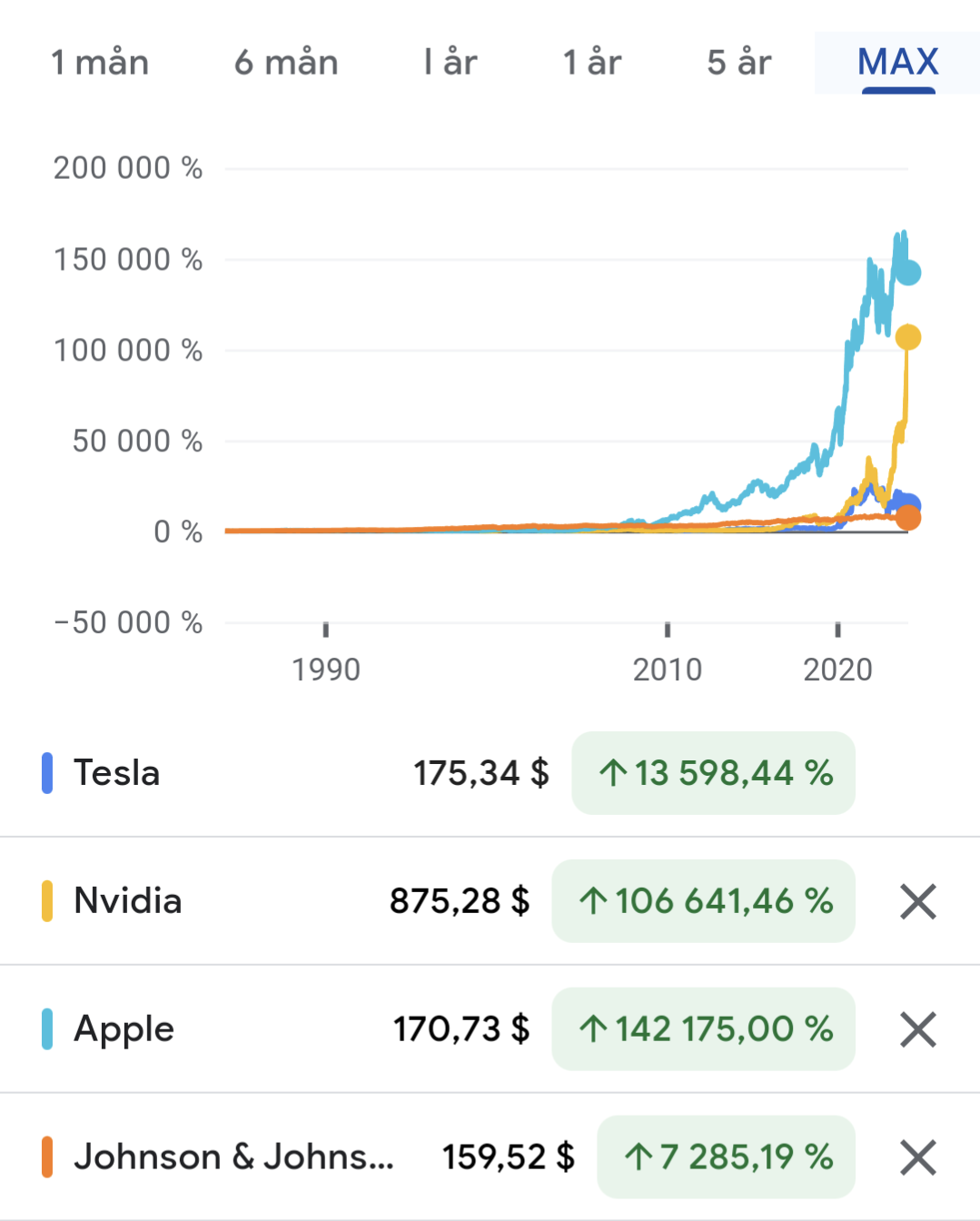Screen dimensions: 980x1221
Task: Open the Nvidia stock entry
Action: click(128, 901)
